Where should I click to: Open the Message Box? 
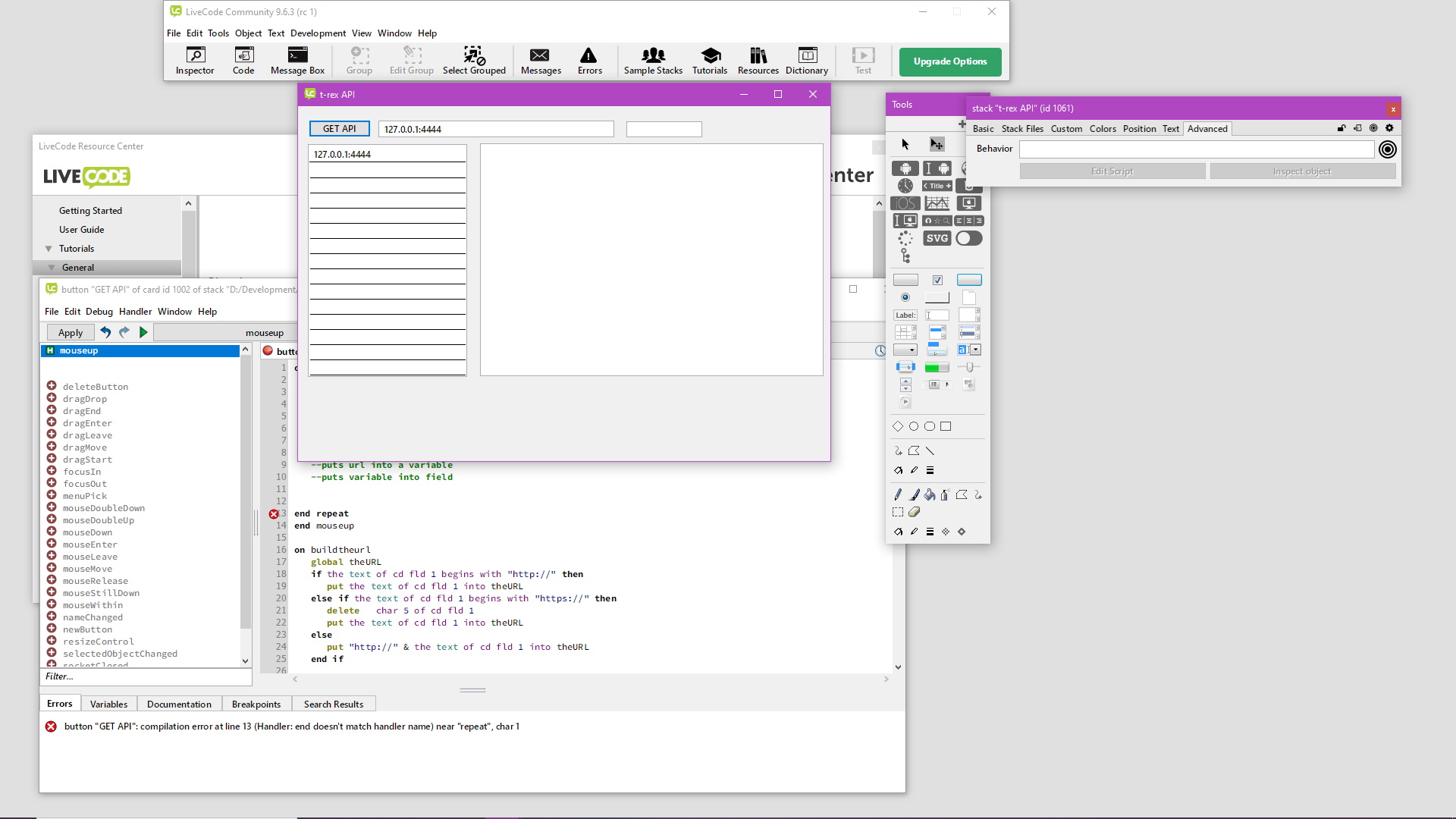[x=297, y=61]
